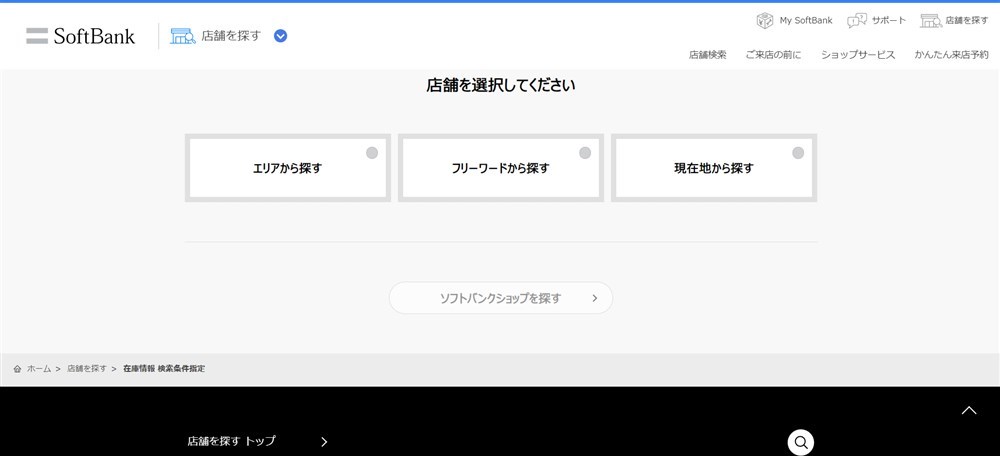Open the top-right 店舗を探す link
The height and width of the screenshot is (456, 1000).
coord(967,20)
